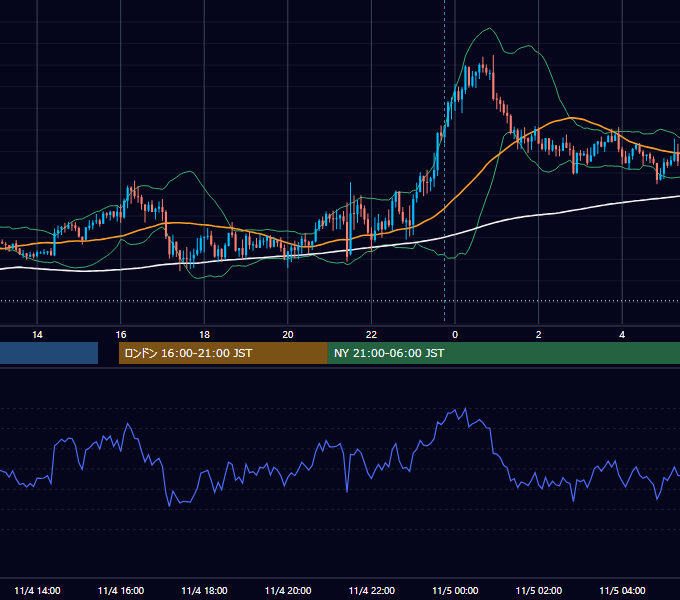Click the hour label 16 on price chart axis

coord(121,335)
